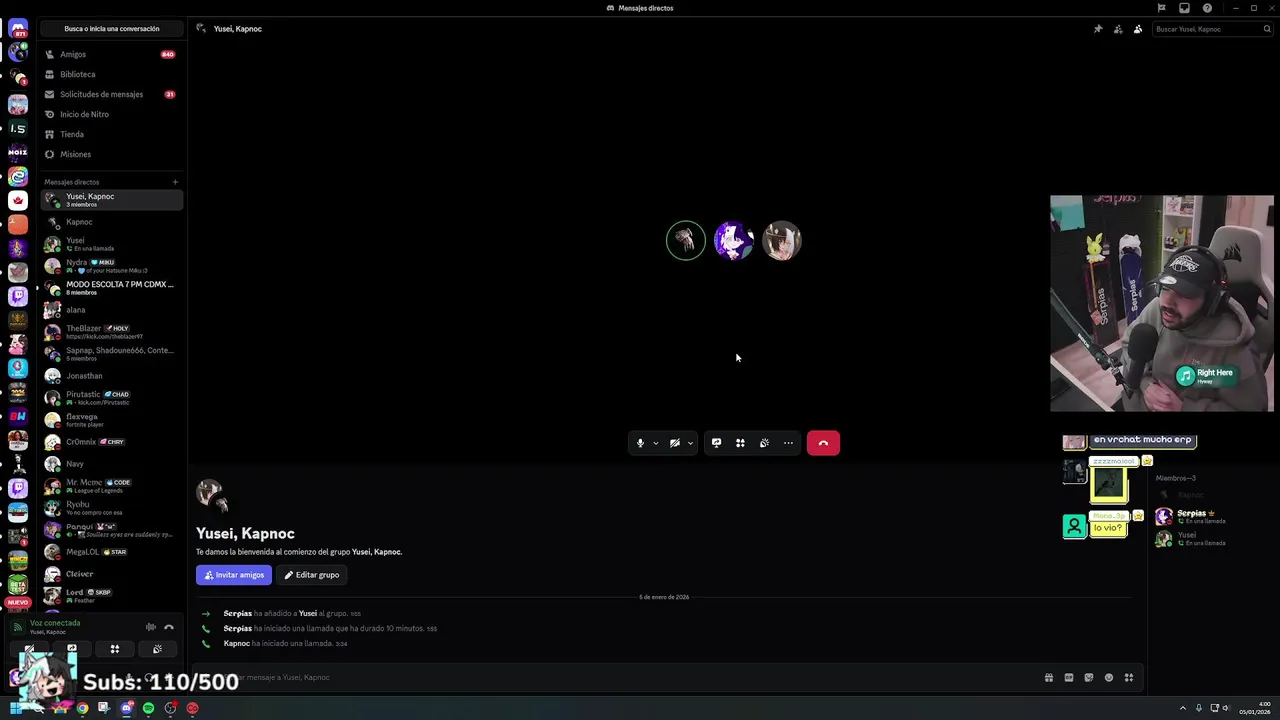This screenshot has height=720, width=1280.
Task: Click Editar grupo button
Action: pos(311,575)
